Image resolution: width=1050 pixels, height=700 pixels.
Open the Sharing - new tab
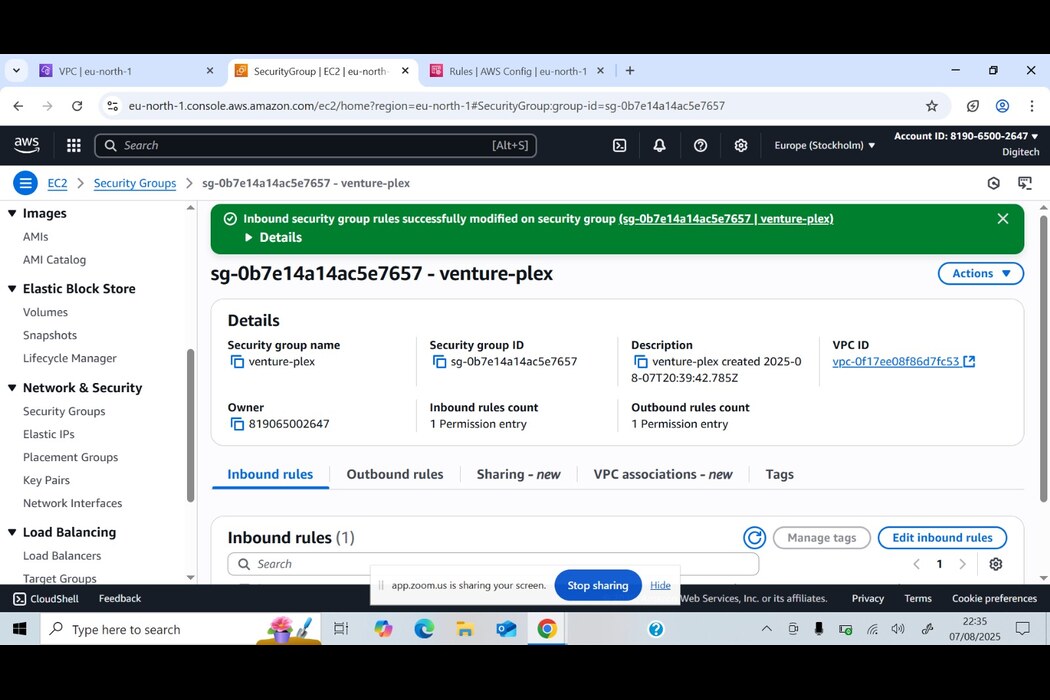[x=518, y=474]
